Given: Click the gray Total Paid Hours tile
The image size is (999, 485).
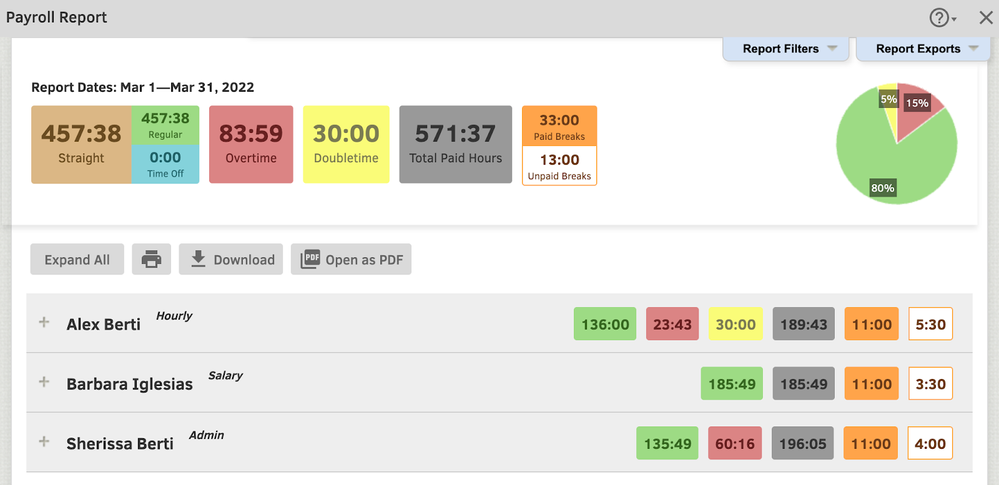Looking at the screenshot, I should (x=456, y=144).
